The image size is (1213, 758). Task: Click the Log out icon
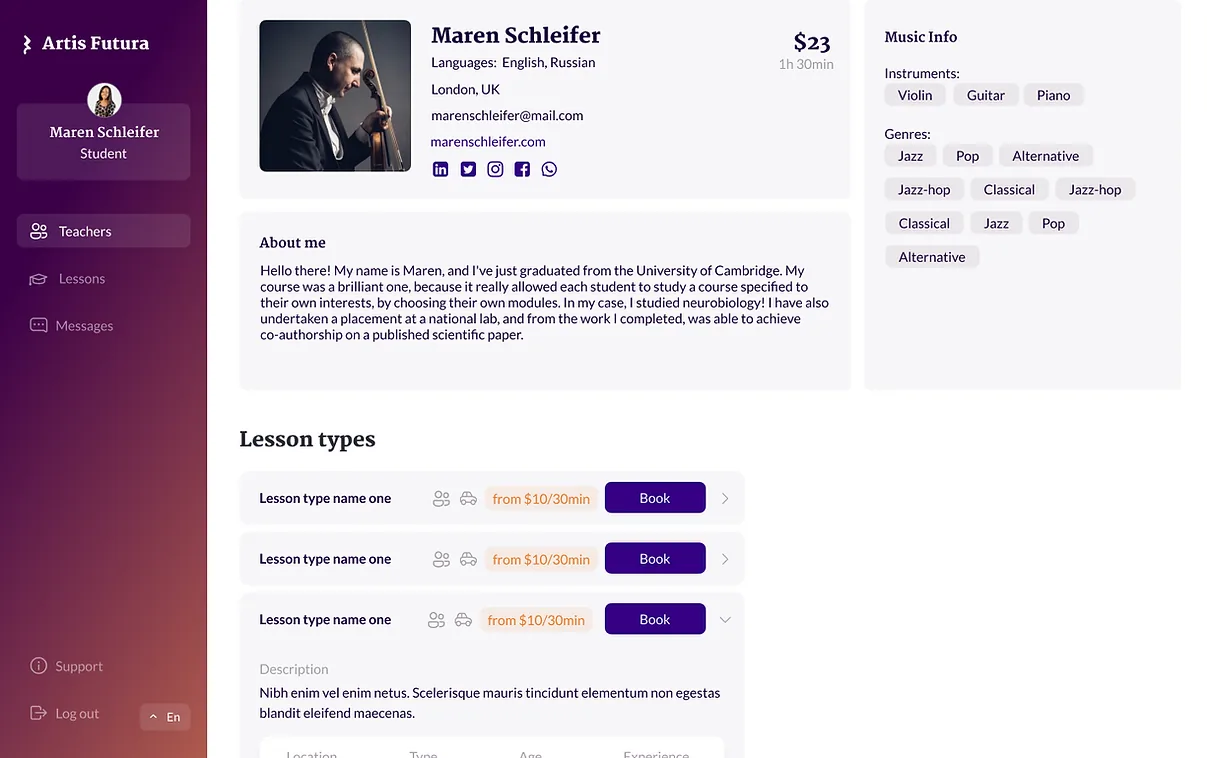click(x=39, y=713)
